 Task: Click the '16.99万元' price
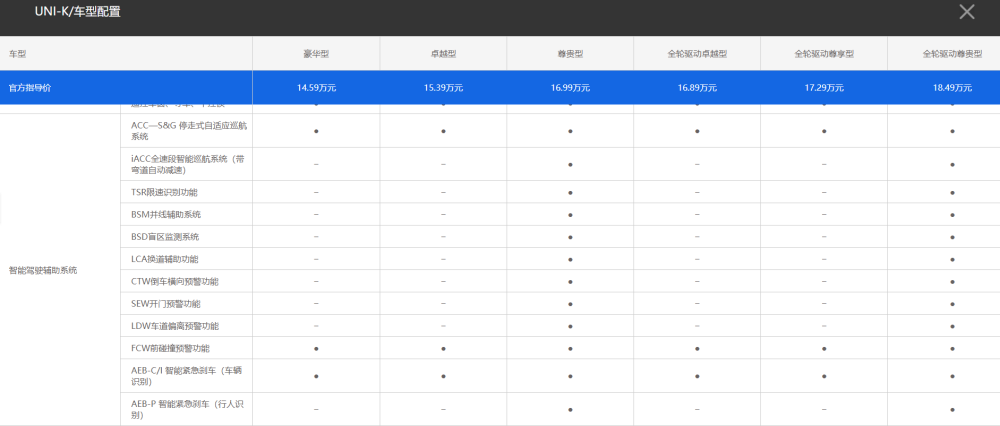pos(570,88)
